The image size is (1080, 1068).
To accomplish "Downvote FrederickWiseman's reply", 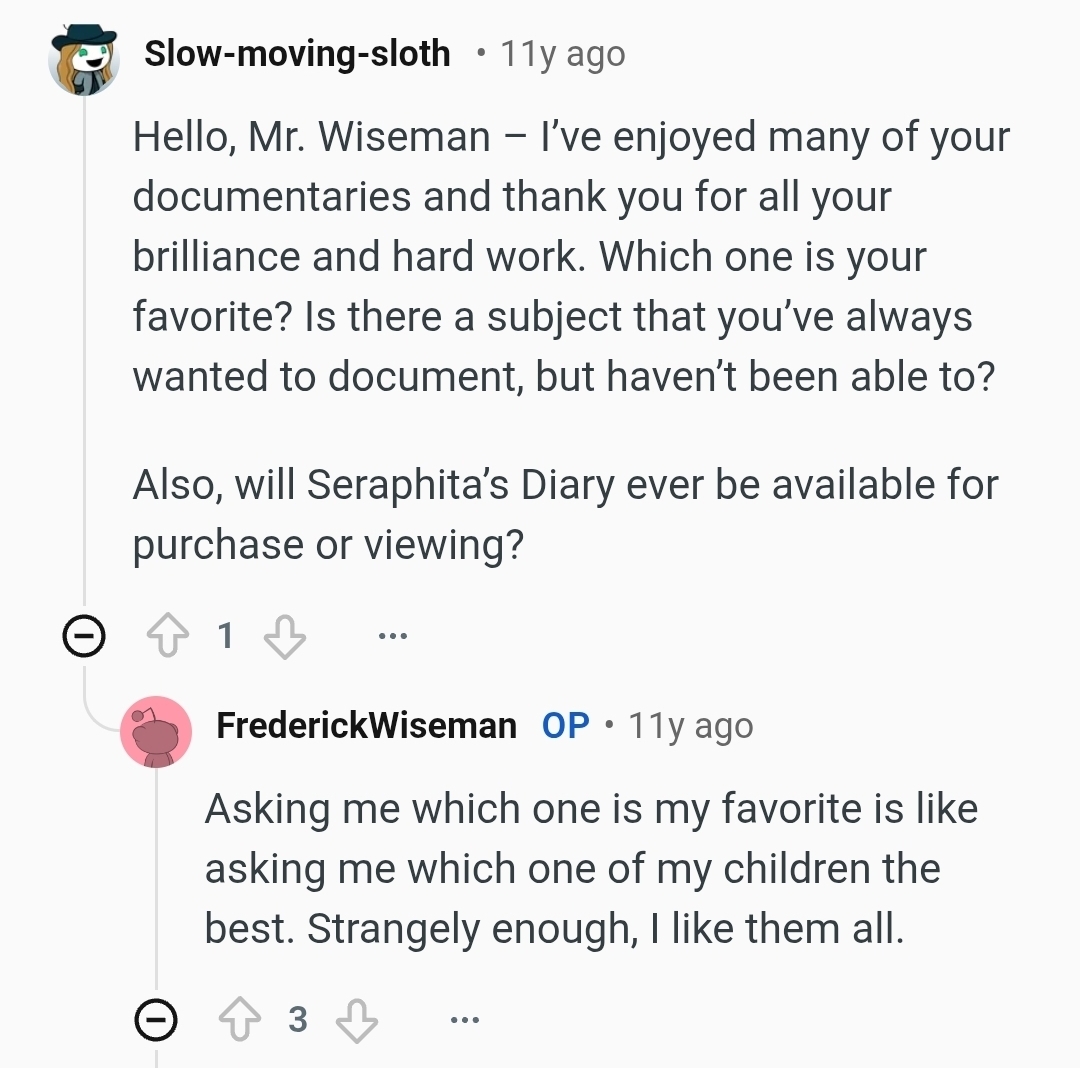I will 356,1020.
